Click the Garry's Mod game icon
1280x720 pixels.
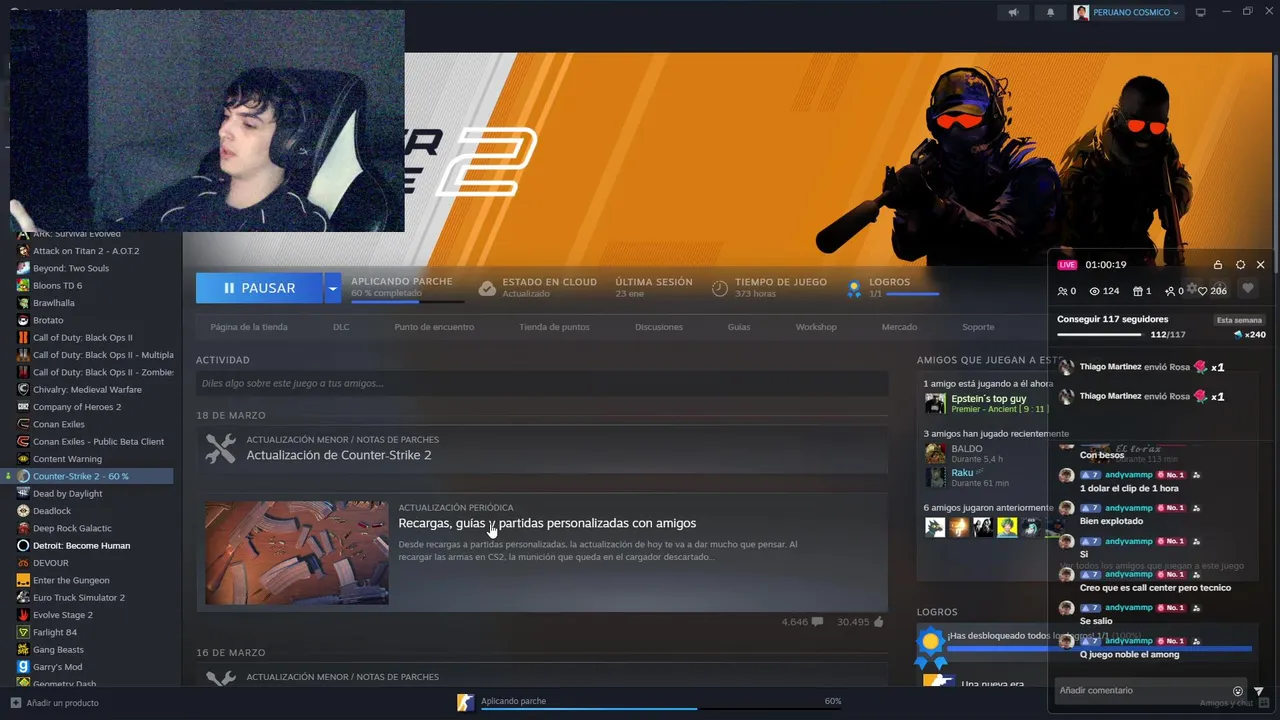24,667
